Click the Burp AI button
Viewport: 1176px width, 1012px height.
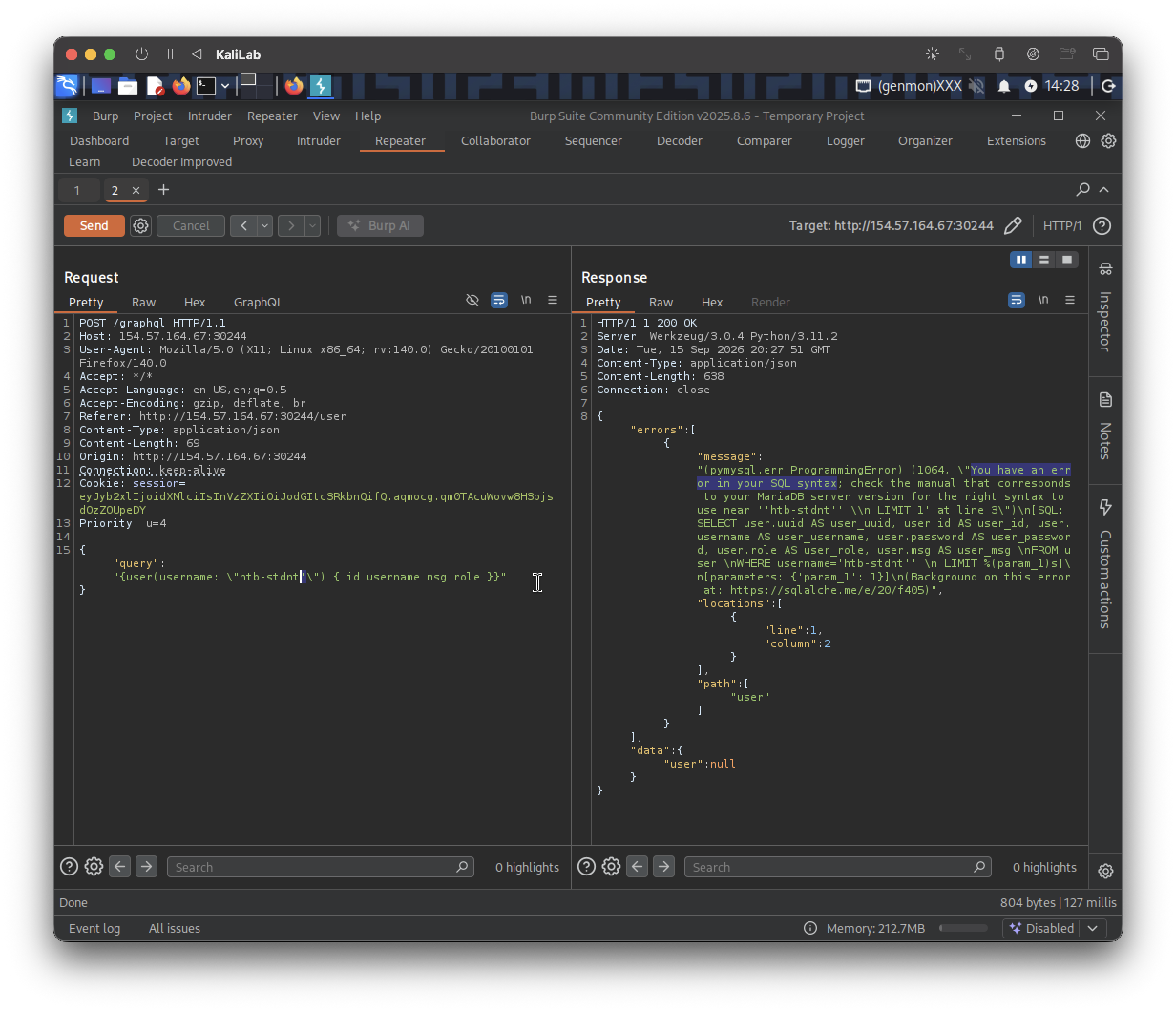[380, 226]
